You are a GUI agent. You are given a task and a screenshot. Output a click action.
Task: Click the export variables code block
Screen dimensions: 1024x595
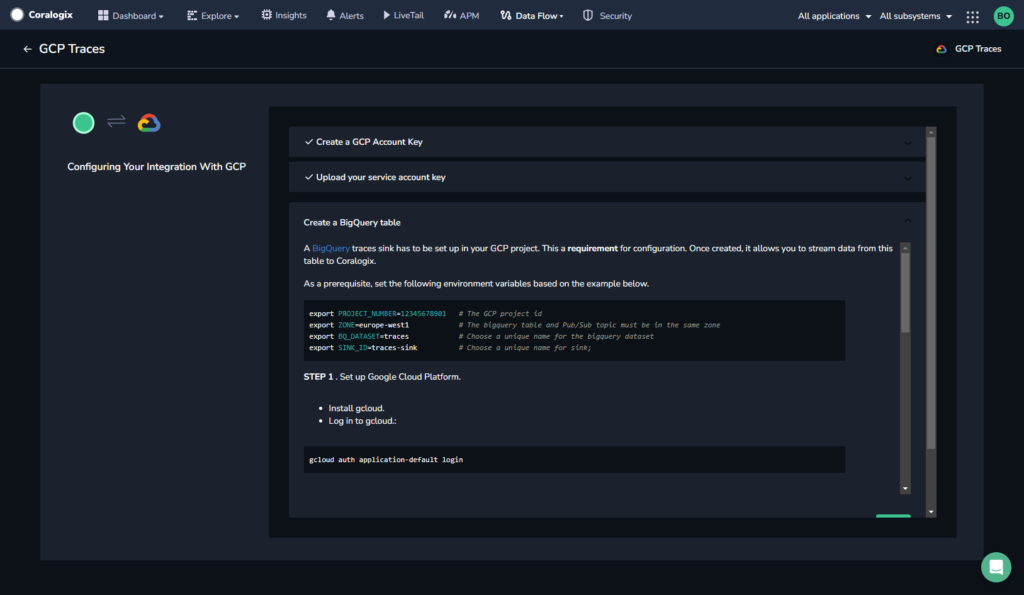click(x=574, y=330)
